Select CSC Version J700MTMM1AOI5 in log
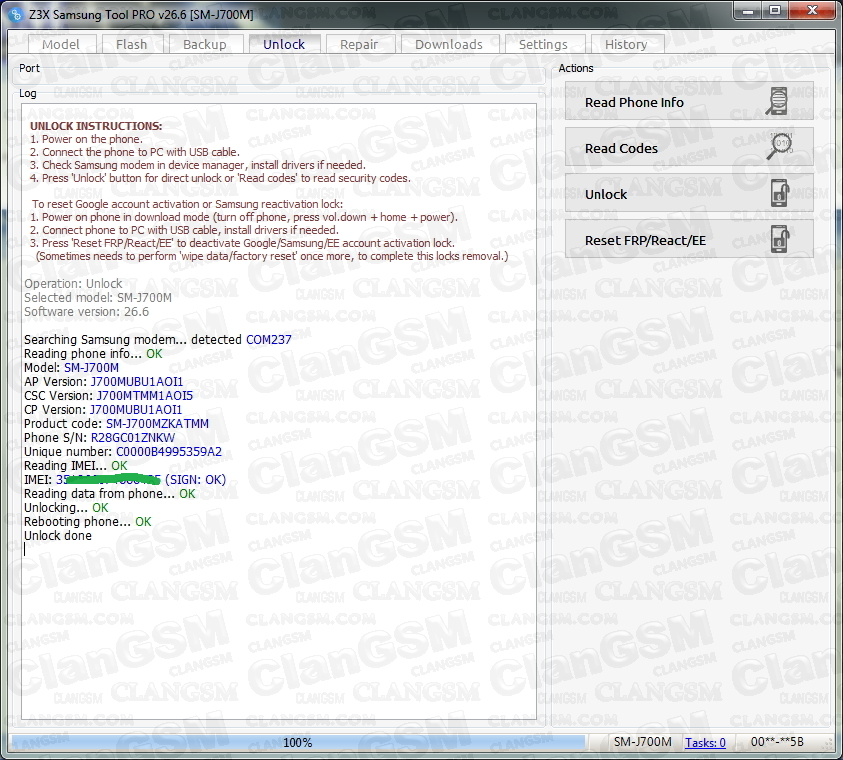 tap(145, 396)
